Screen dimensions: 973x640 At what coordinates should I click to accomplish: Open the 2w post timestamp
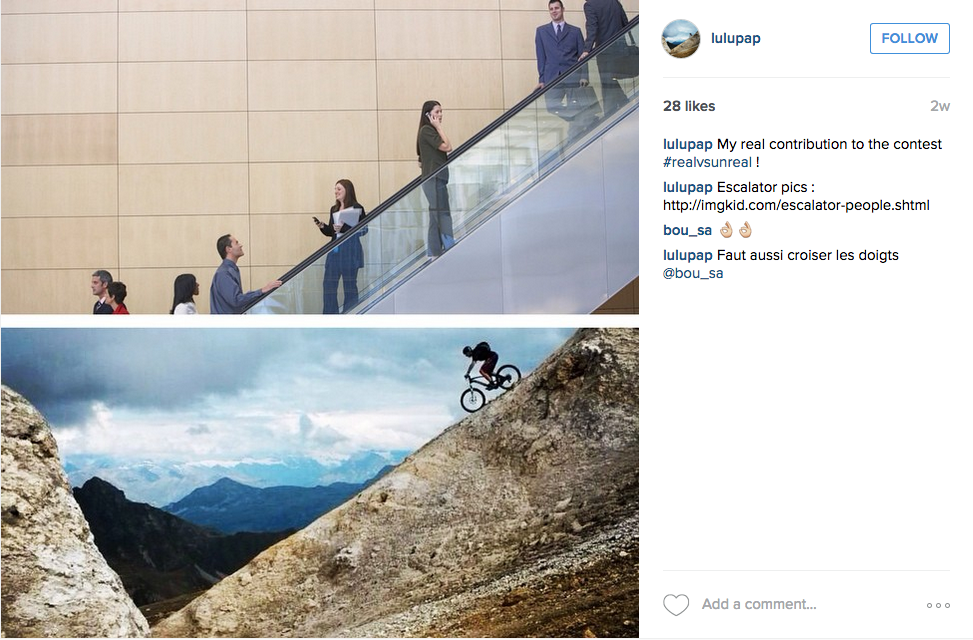(939, 106)
